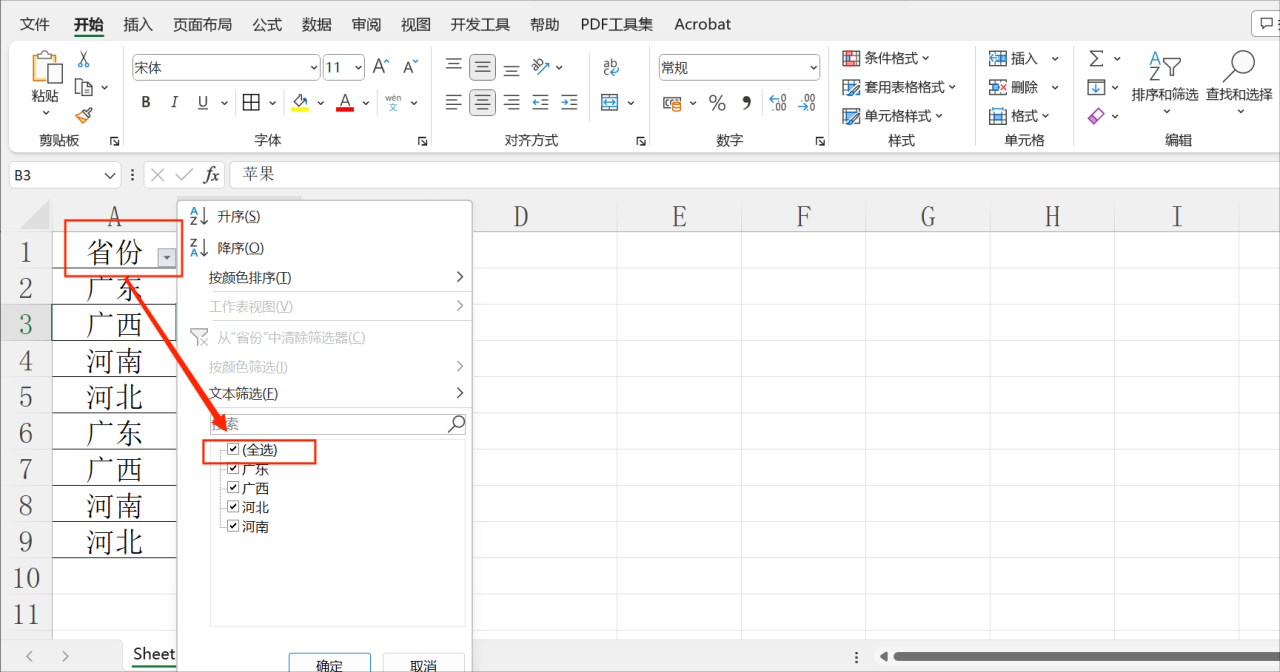Click the fill color bucket swatch

300,102
